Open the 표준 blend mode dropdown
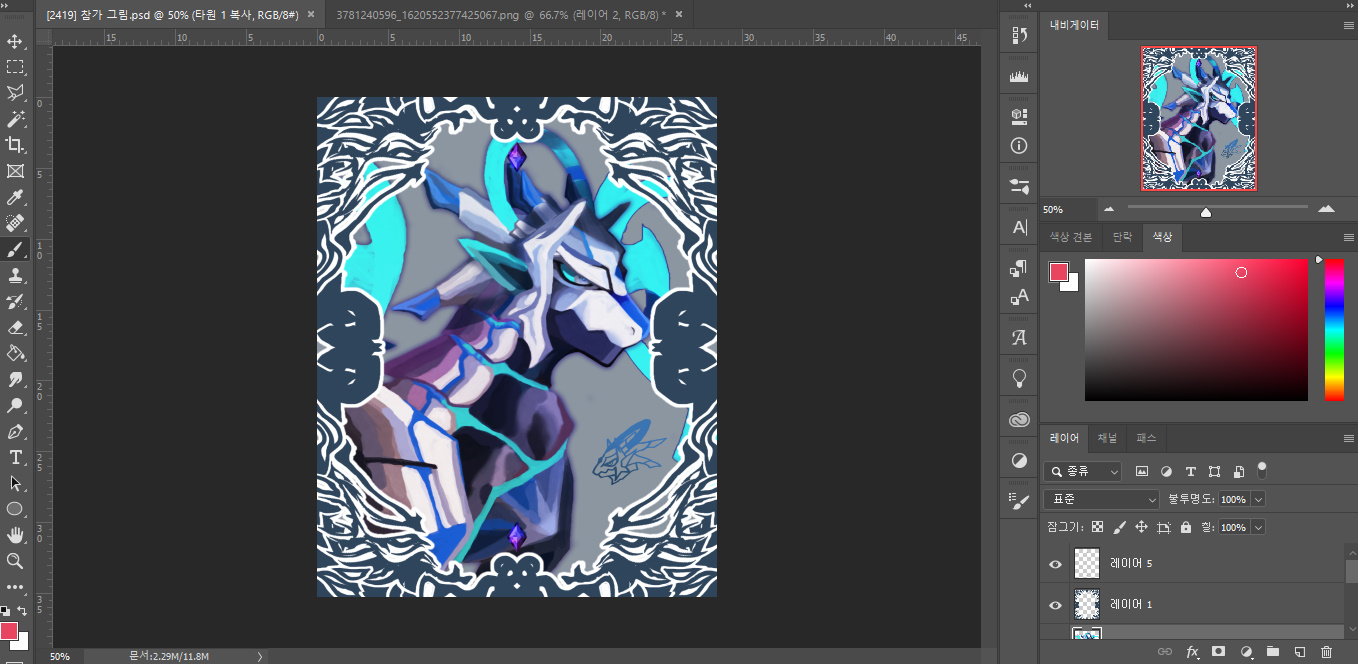This screenshot has height=664, width=1358. click(x=1101, y=499)
